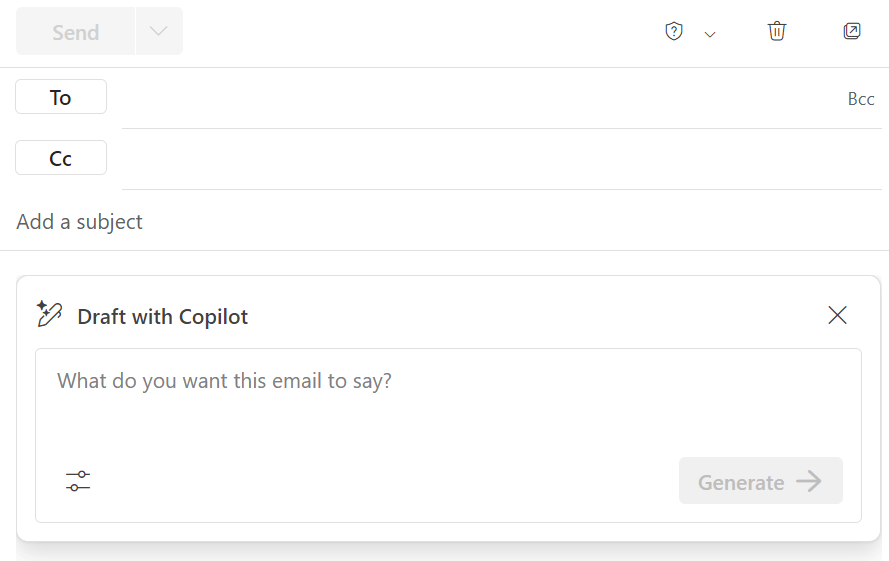Image resolution: width=889 pixels, height=561 pixels.
Task: Click the arrow icon on Generate
Action: (x=809, y=482)
